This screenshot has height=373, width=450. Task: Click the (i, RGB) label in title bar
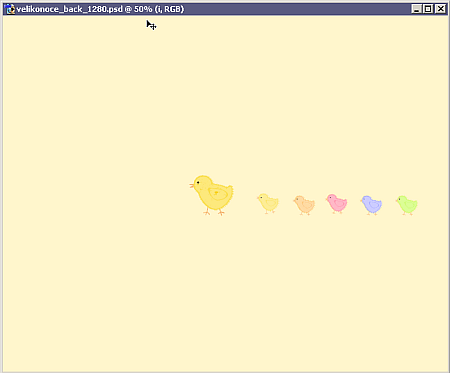[x=169, y=9]
